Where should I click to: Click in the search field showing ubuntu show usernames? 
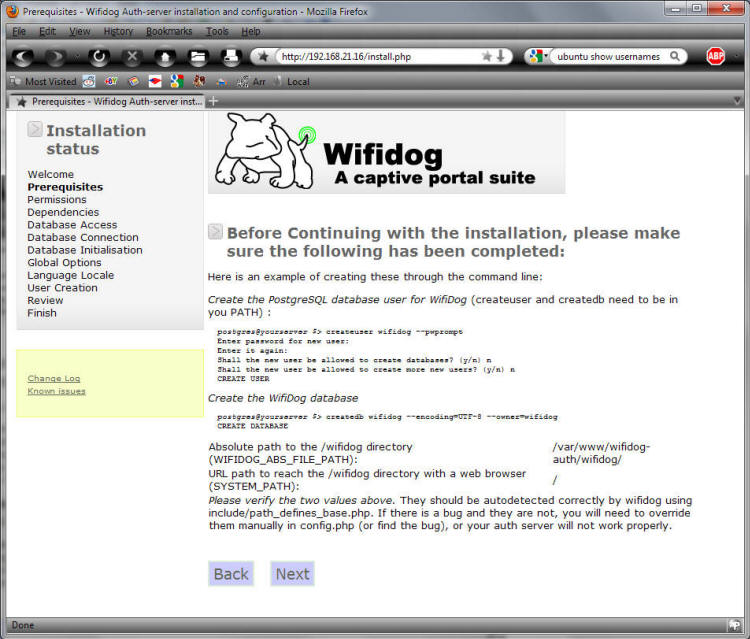610,56
